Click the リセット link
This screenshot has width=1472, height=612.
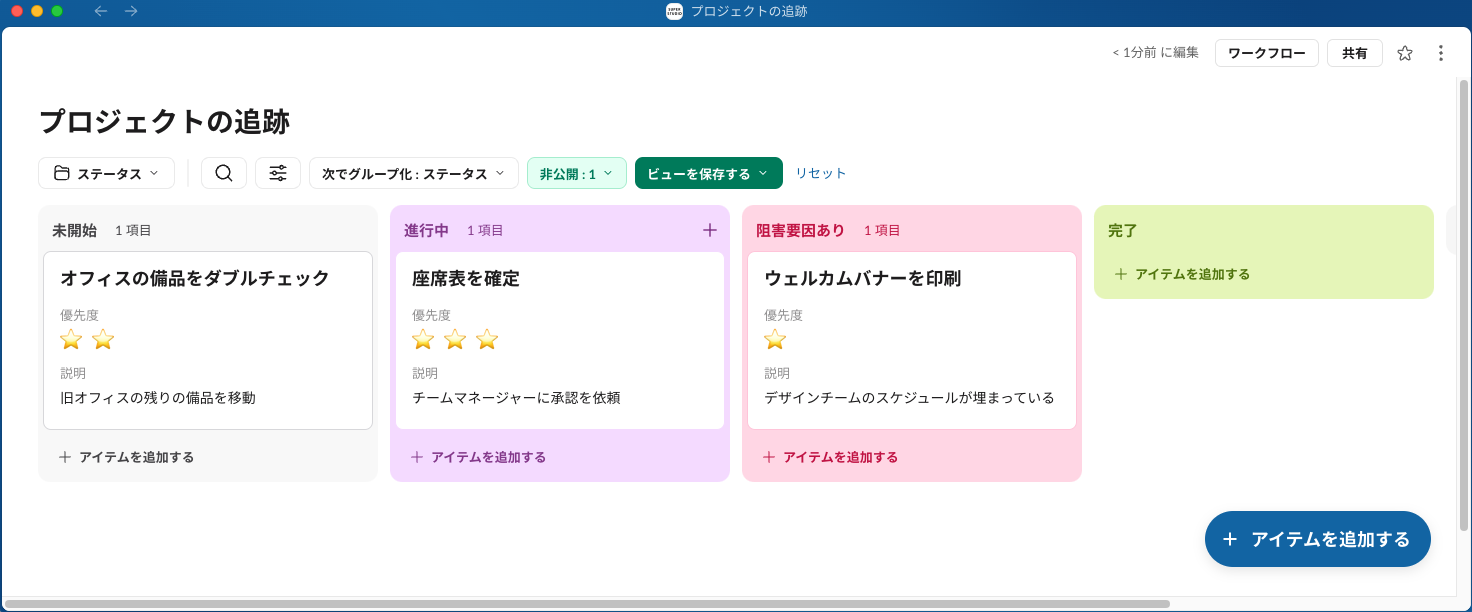[x=820, y=172]
